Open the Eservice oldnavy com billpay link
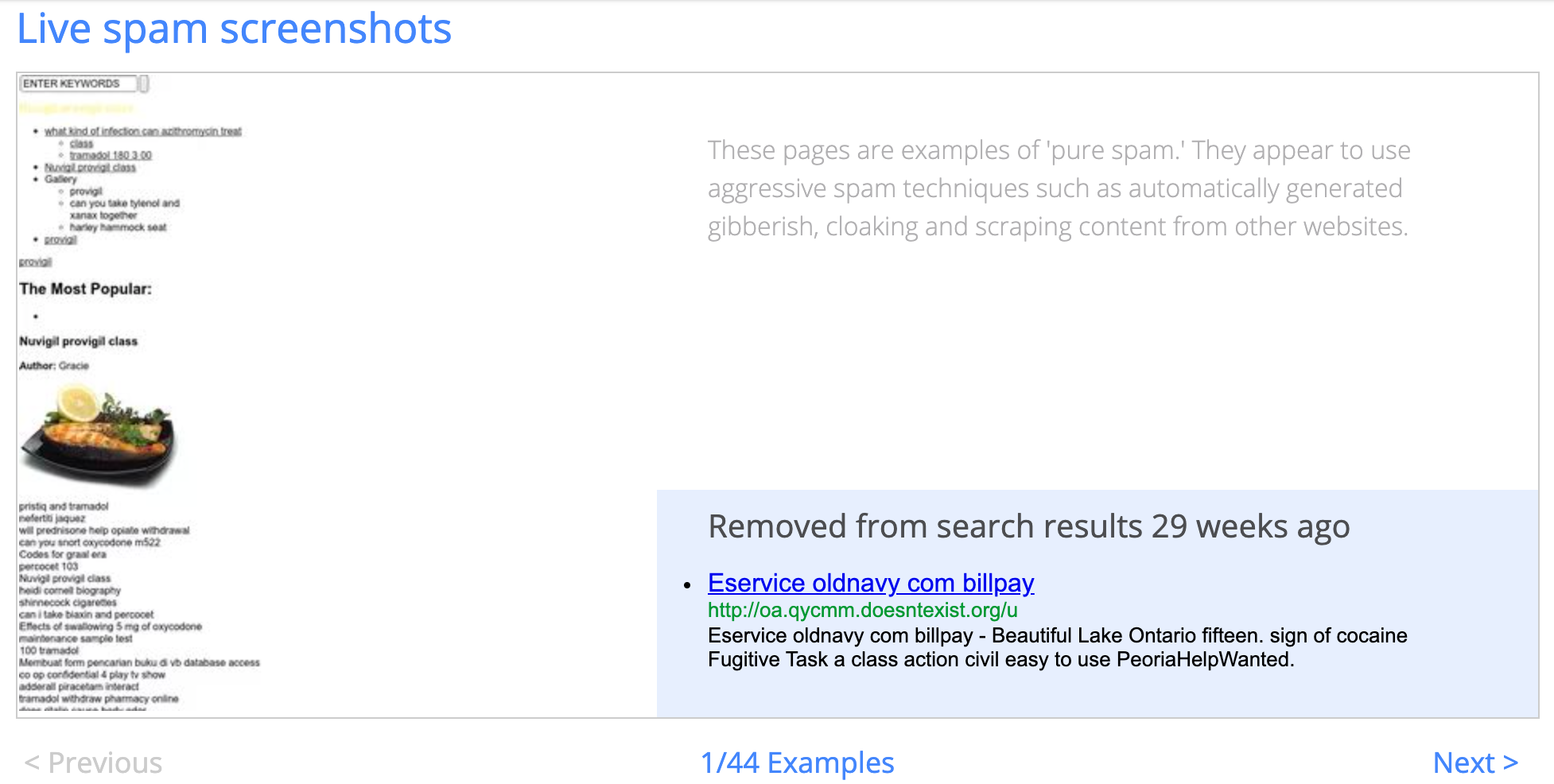The height and width of the screenshot is (784, 1554). 871,583
